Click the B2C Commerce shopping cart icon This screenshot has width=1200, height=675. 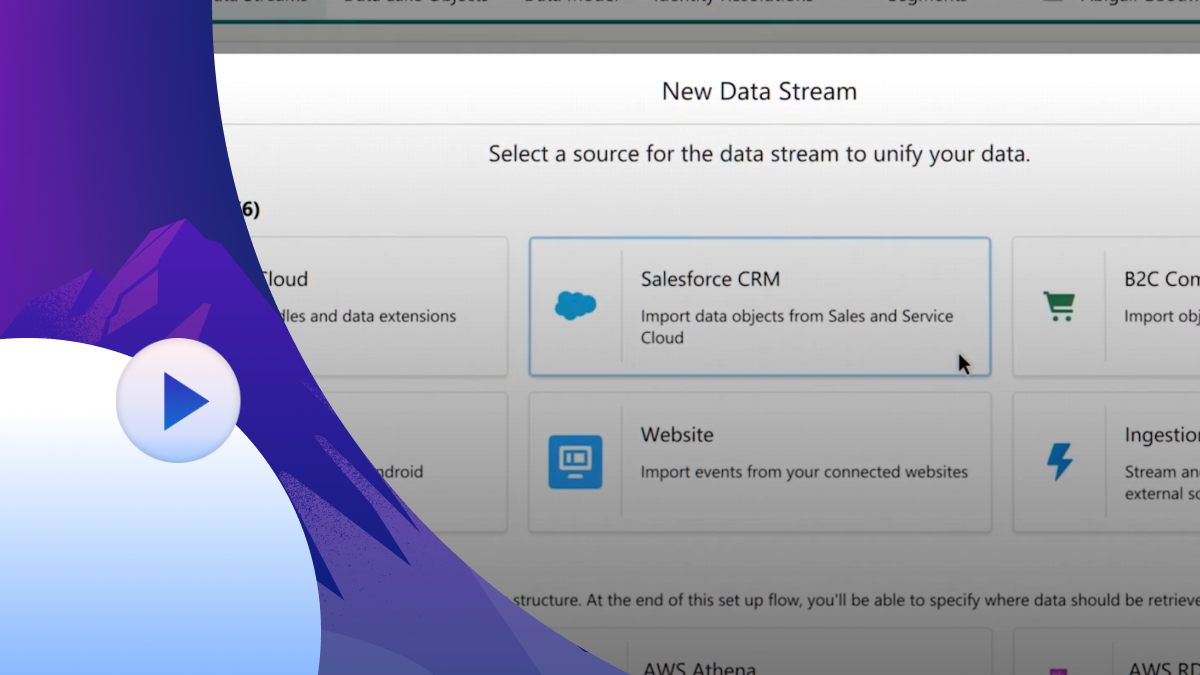tap(1058, 305)
